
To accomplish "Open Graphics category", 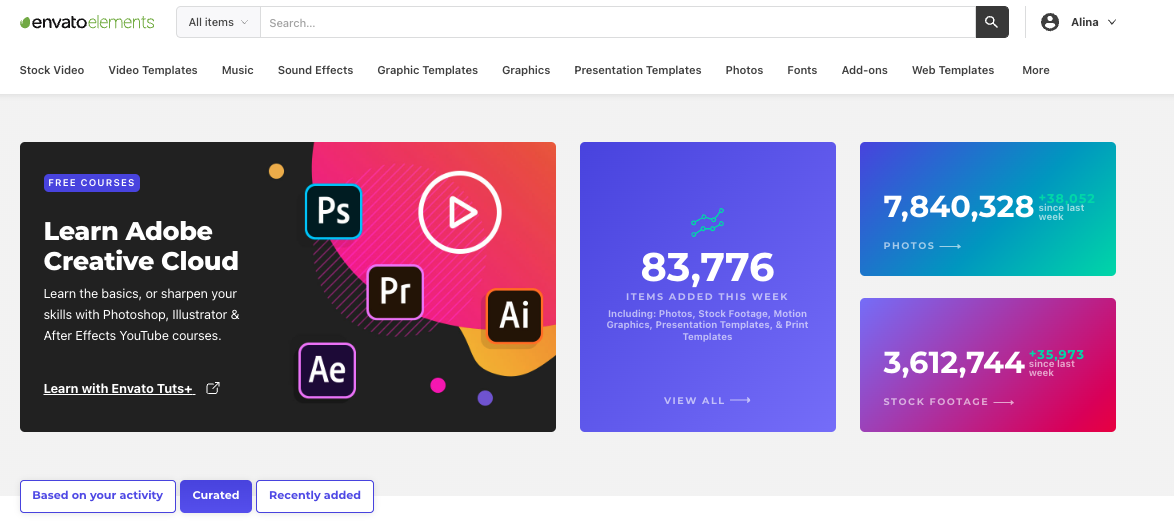I will [526, 70].
